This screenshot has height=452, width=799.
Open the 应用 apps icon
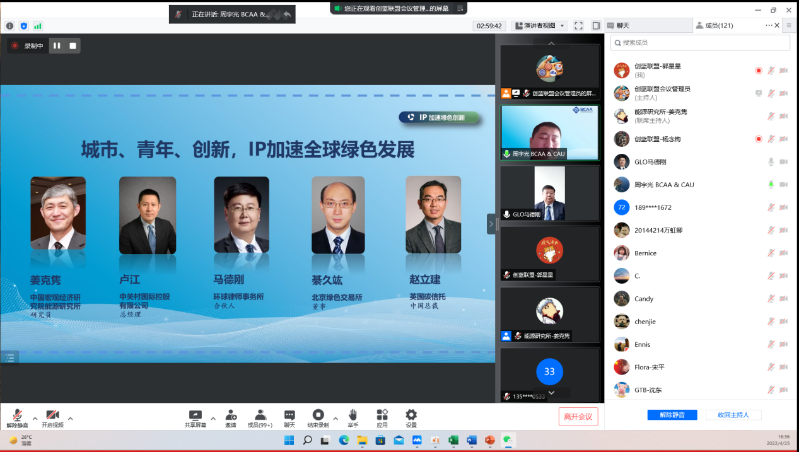[x=381, y=414]
